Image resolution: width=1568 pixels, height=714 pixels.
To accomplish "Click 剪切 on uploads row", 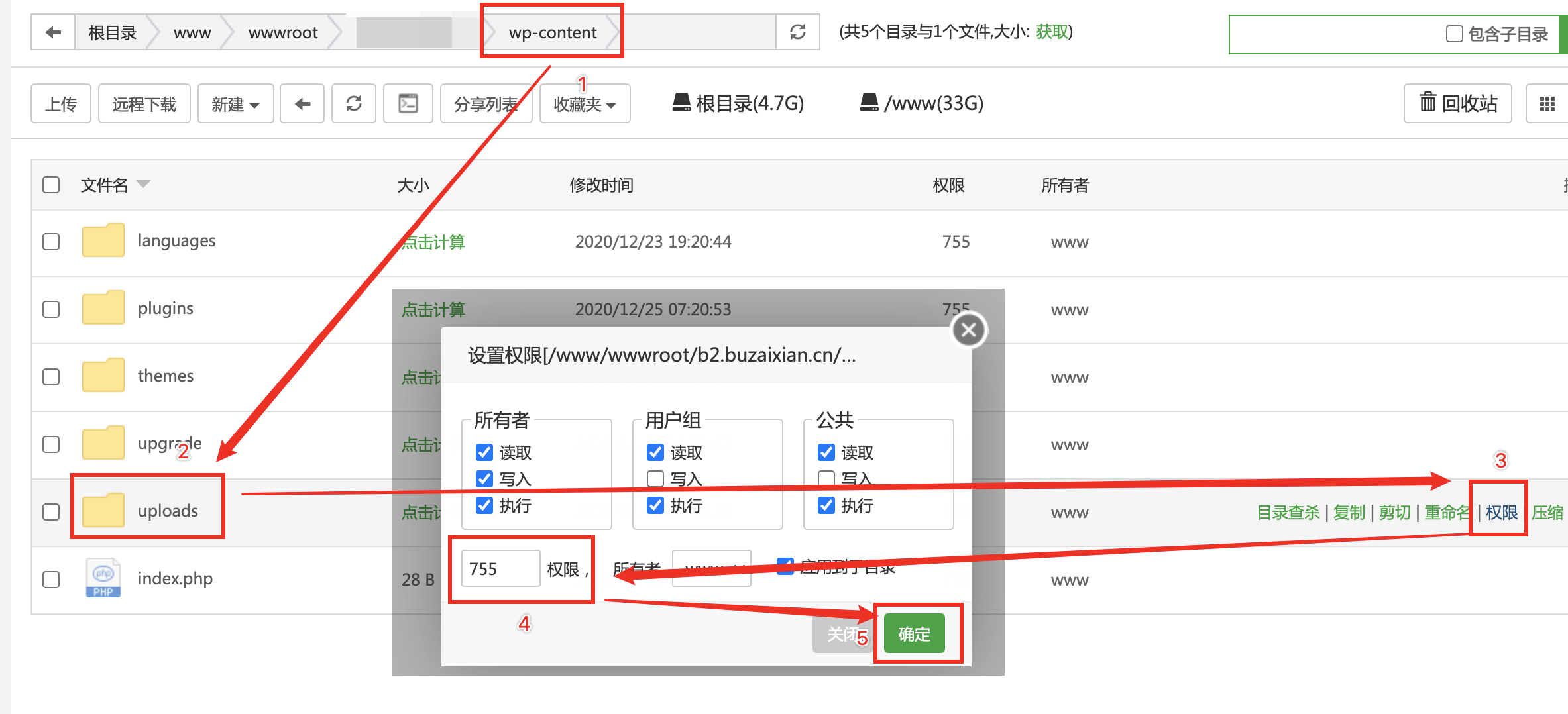I will tap(1395, 512).
